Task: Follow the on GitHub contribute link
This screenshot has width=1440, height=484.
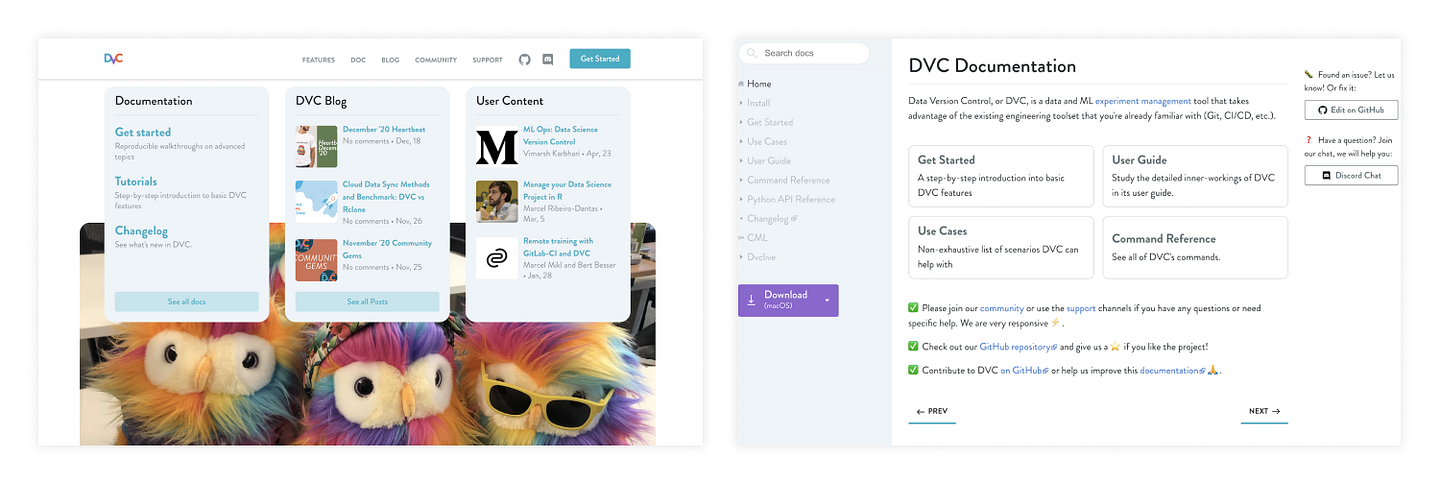Action: pos(1024,370)
